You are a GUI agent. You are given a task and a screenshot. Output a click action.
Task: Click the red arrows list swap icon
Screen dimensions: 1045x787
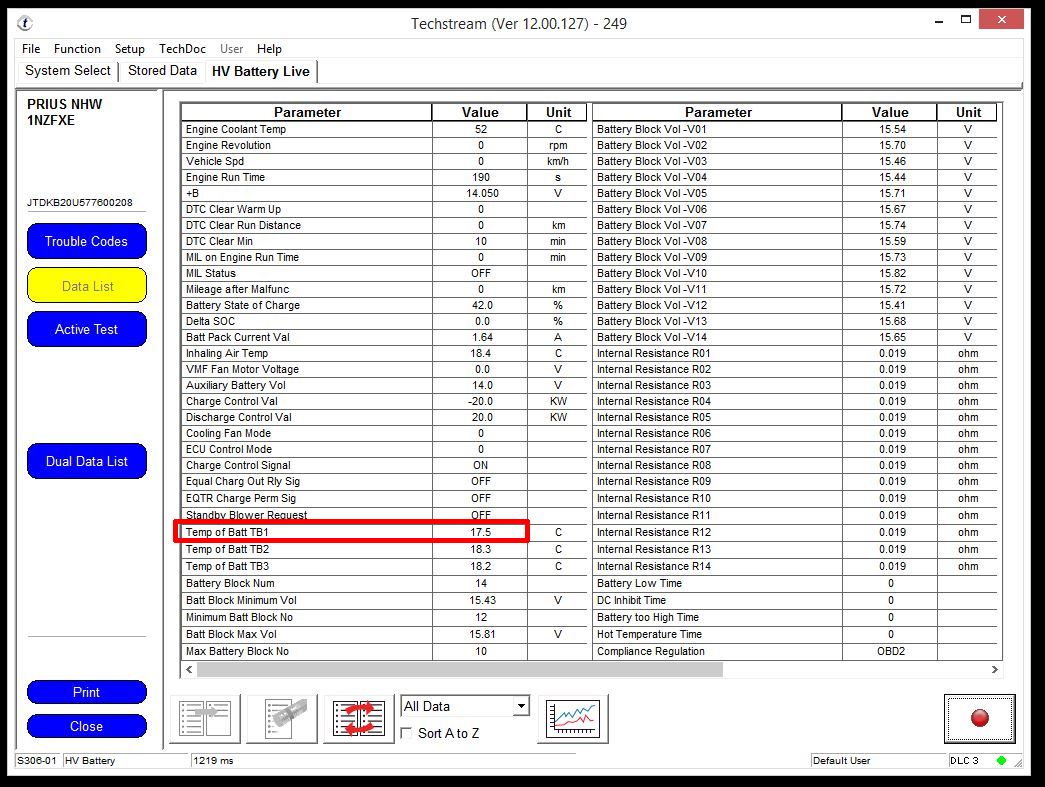click(x=359, y=718)
